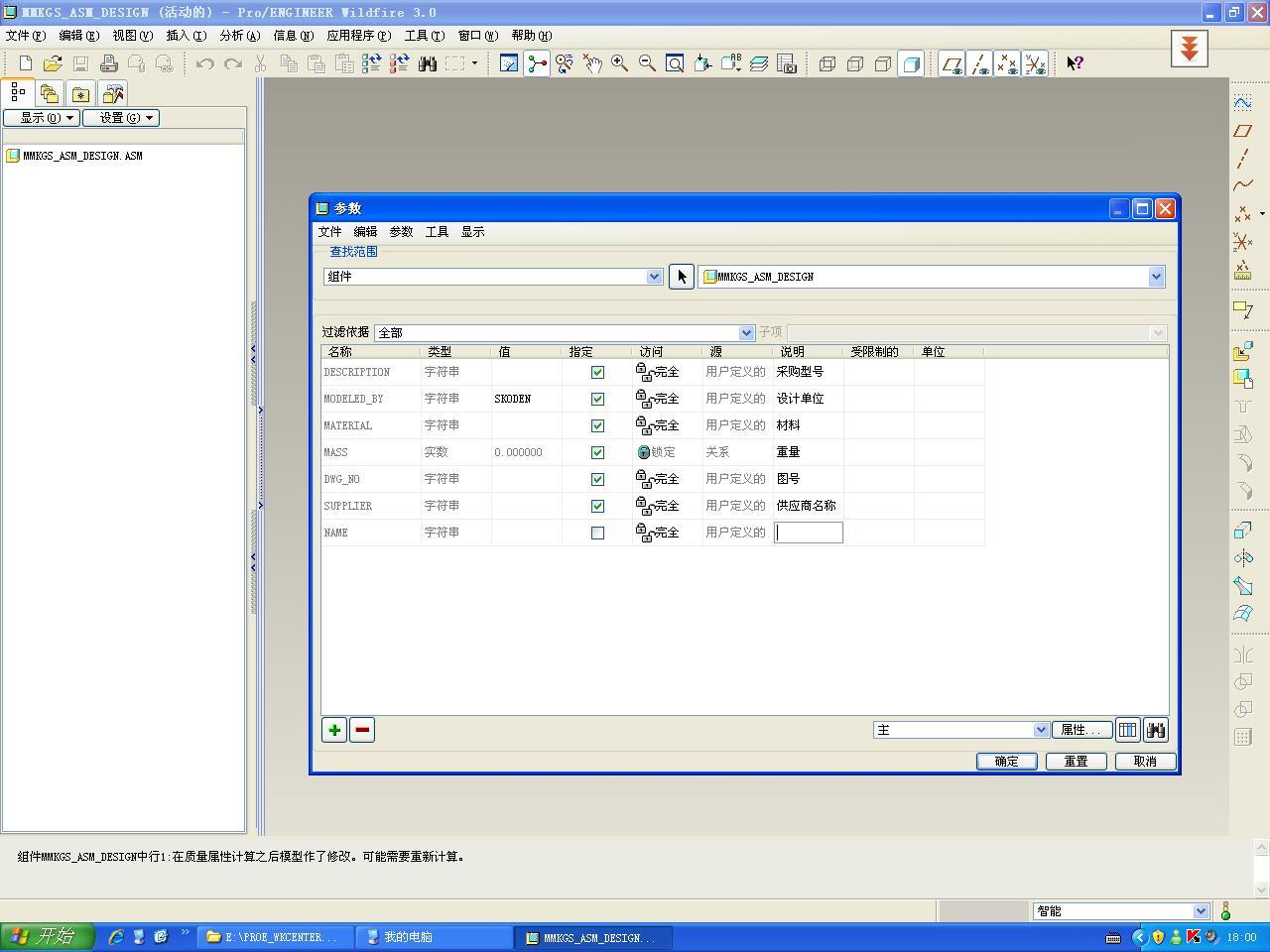Click the 属性... button
This screenshot has height=952, width=1270.
click(x=1081, y=730)
